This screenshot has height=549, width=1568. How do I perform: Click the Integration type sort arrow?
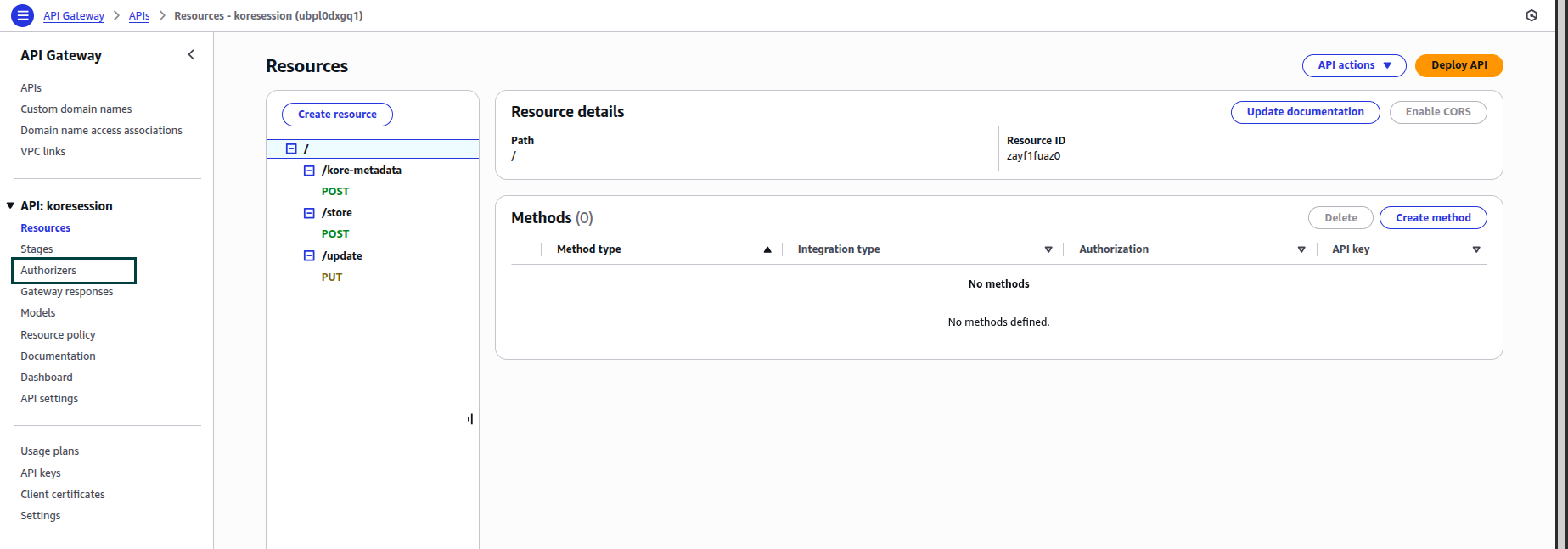pos(1048,249)
